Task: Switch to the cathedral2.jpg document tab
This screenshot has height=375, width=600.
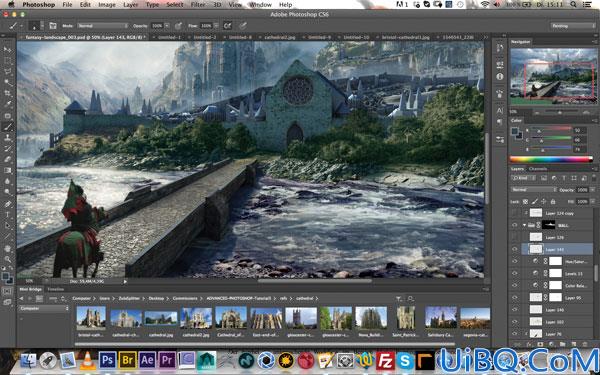Action: tap(280, 38)
